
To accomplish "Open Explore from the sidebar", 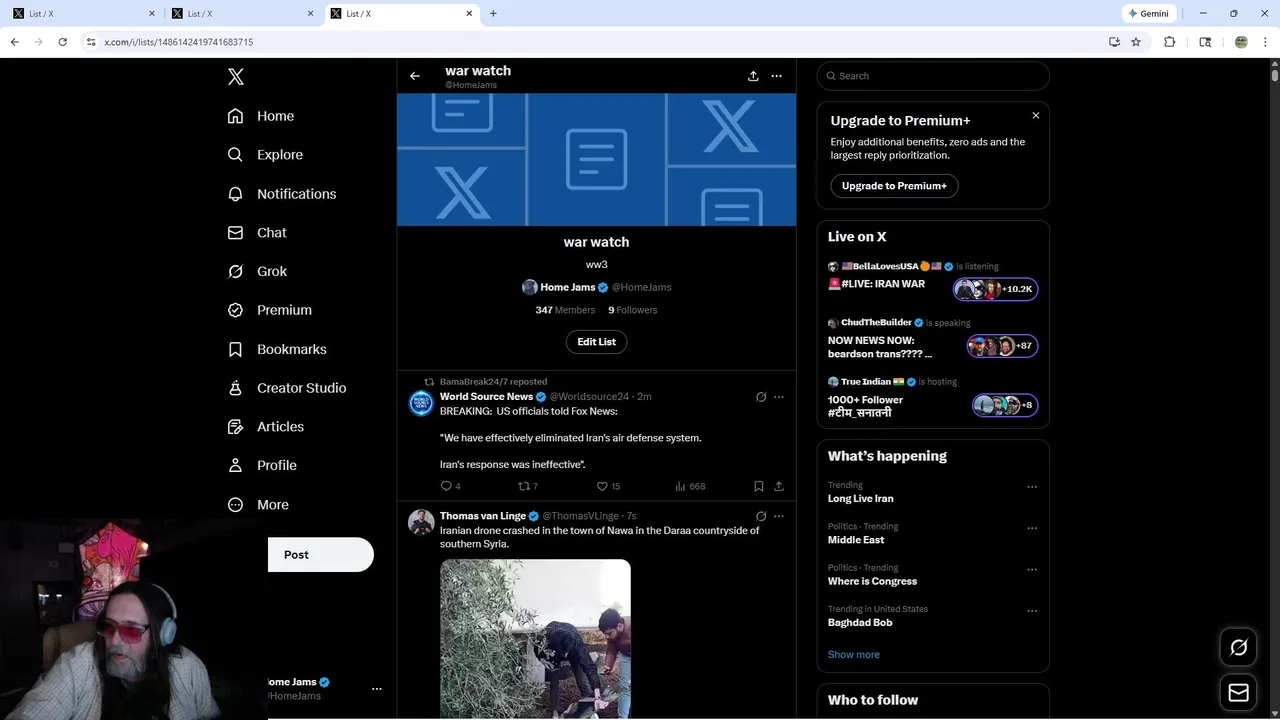I will tap(265, 155).
